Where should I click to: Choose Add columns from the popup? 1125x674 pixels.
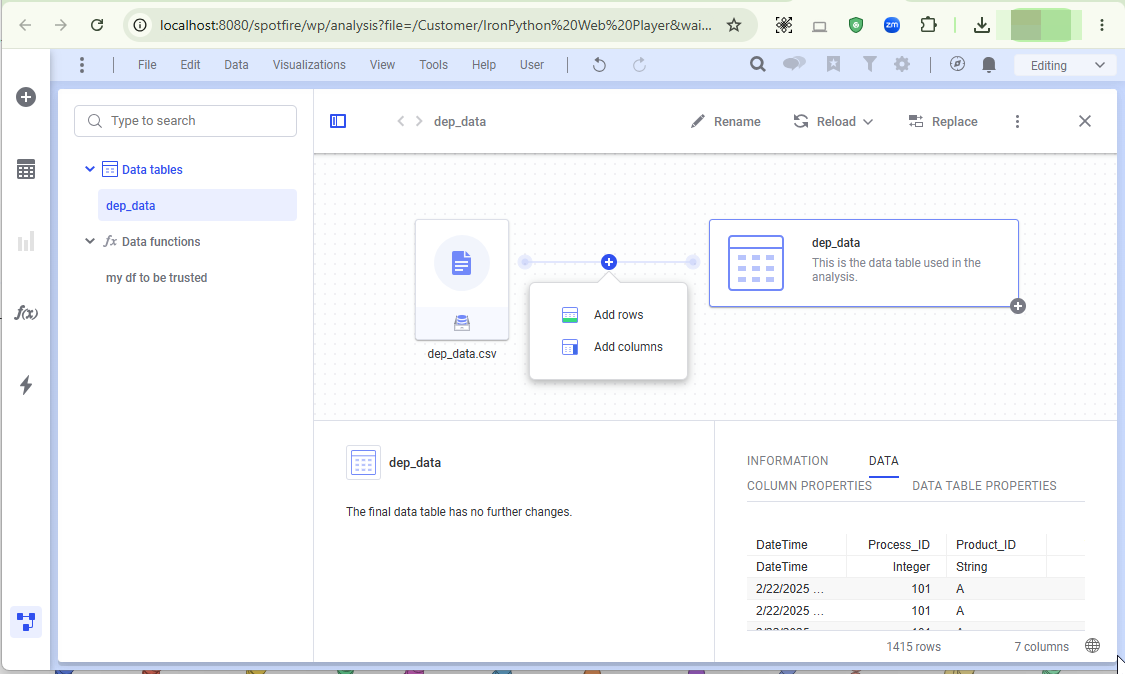pyautogui.click(x=608, y=347)
